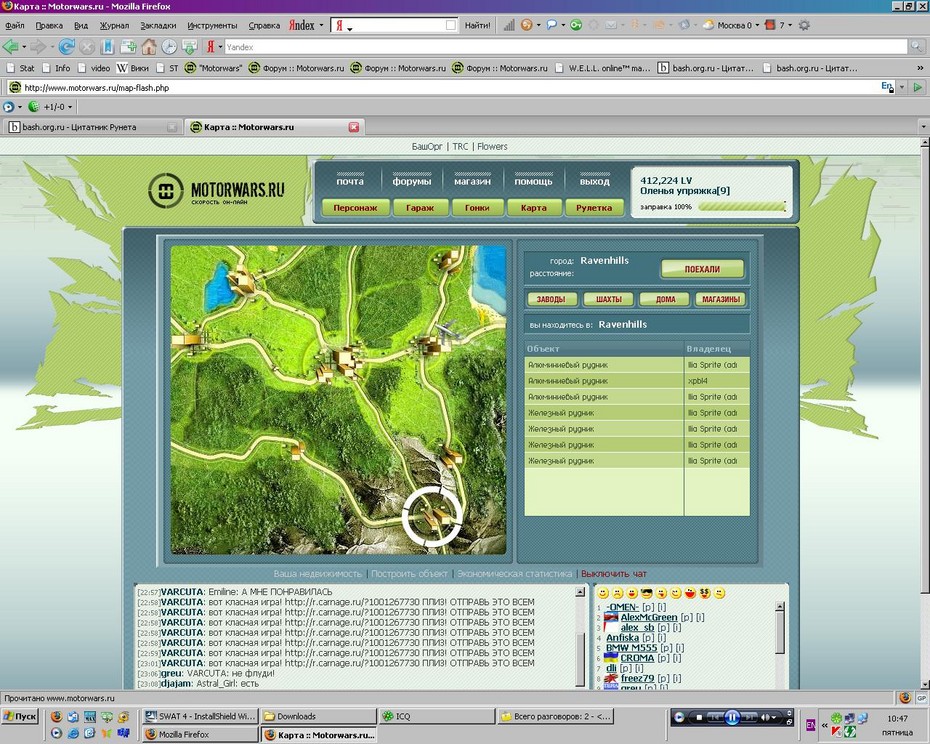Switch to bash.org.ru - Цитатник Рунета tab
The width and height of the screenshot is (930, 744).
pos(92,127)
